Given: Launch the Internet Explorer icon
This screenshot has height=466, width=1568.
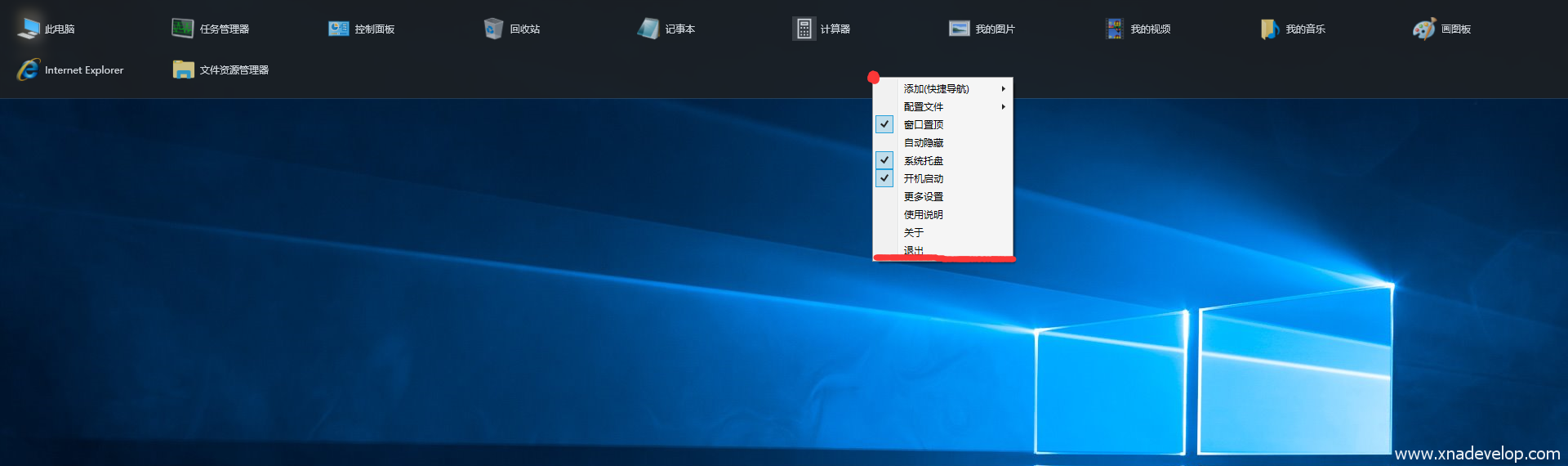Looking at the screenshot, I should [29, 69].
